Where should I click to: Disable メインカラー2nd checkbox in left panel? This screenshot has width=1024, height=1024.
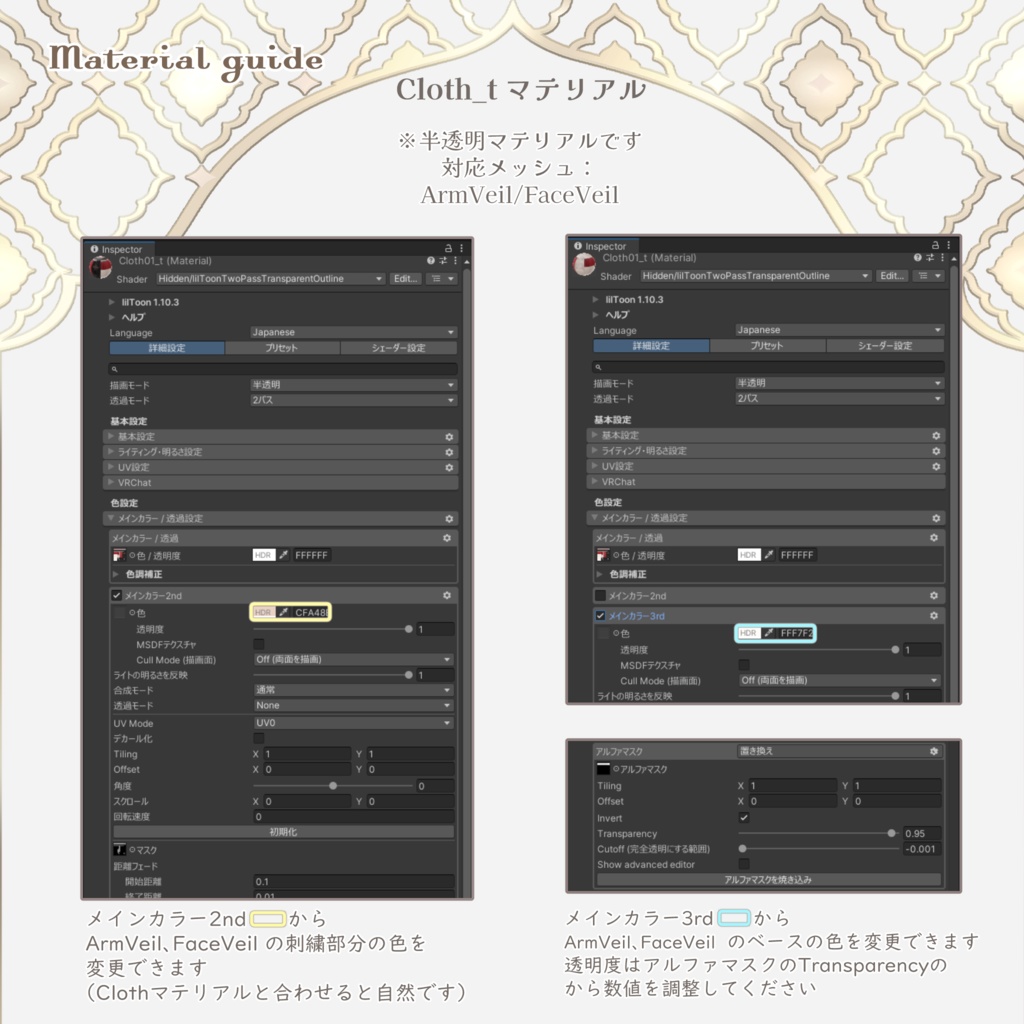click(x=117, y=596)
